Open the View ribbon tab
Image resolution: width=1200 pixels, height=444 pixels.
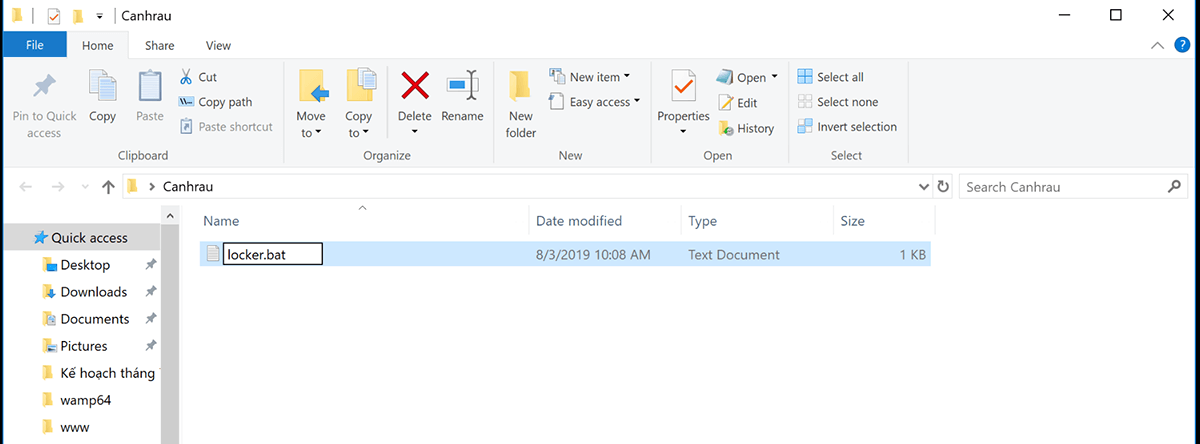[x=218, y=45]
